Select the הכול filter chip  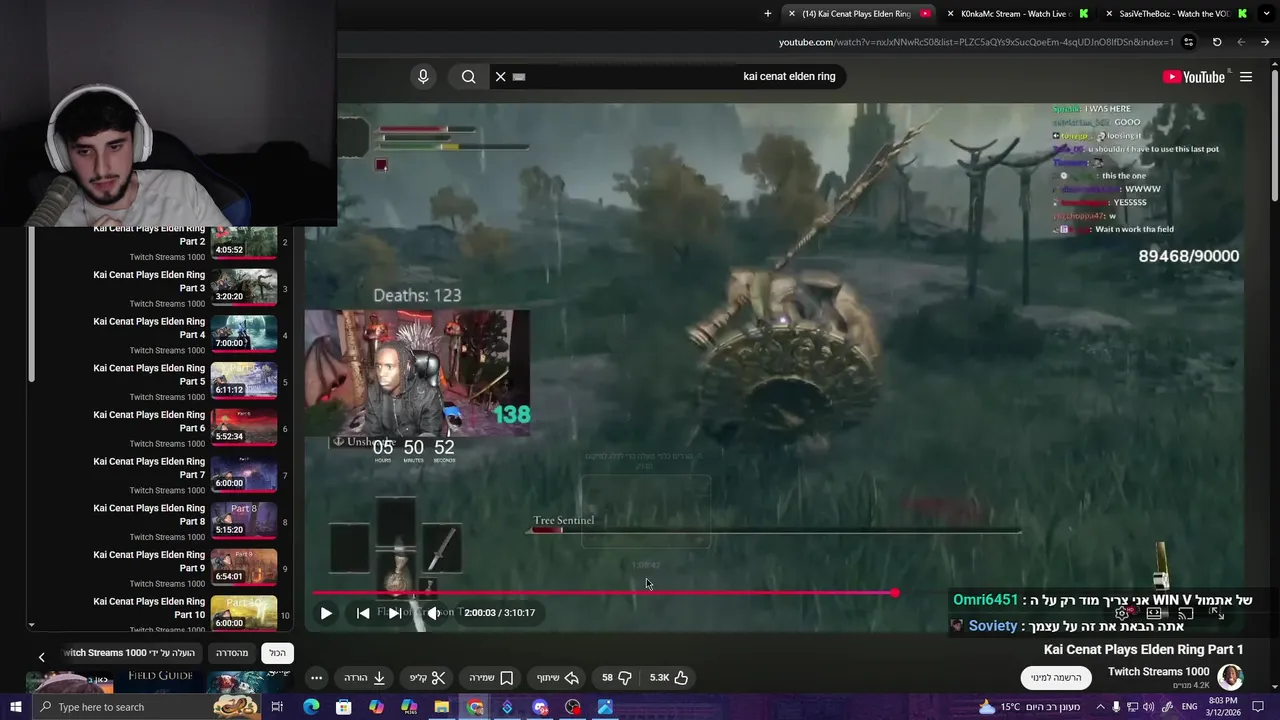pos(277,653)
